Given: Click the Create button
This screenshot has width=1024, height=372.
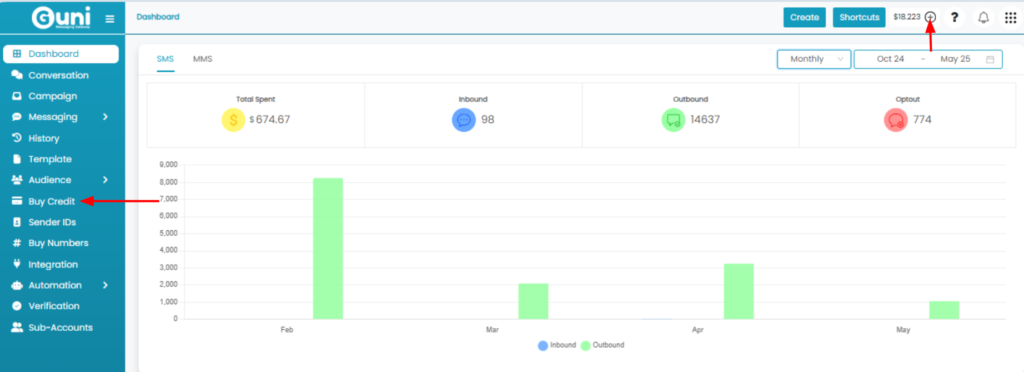Looking at the screenshot, I should tap(805, 18).
